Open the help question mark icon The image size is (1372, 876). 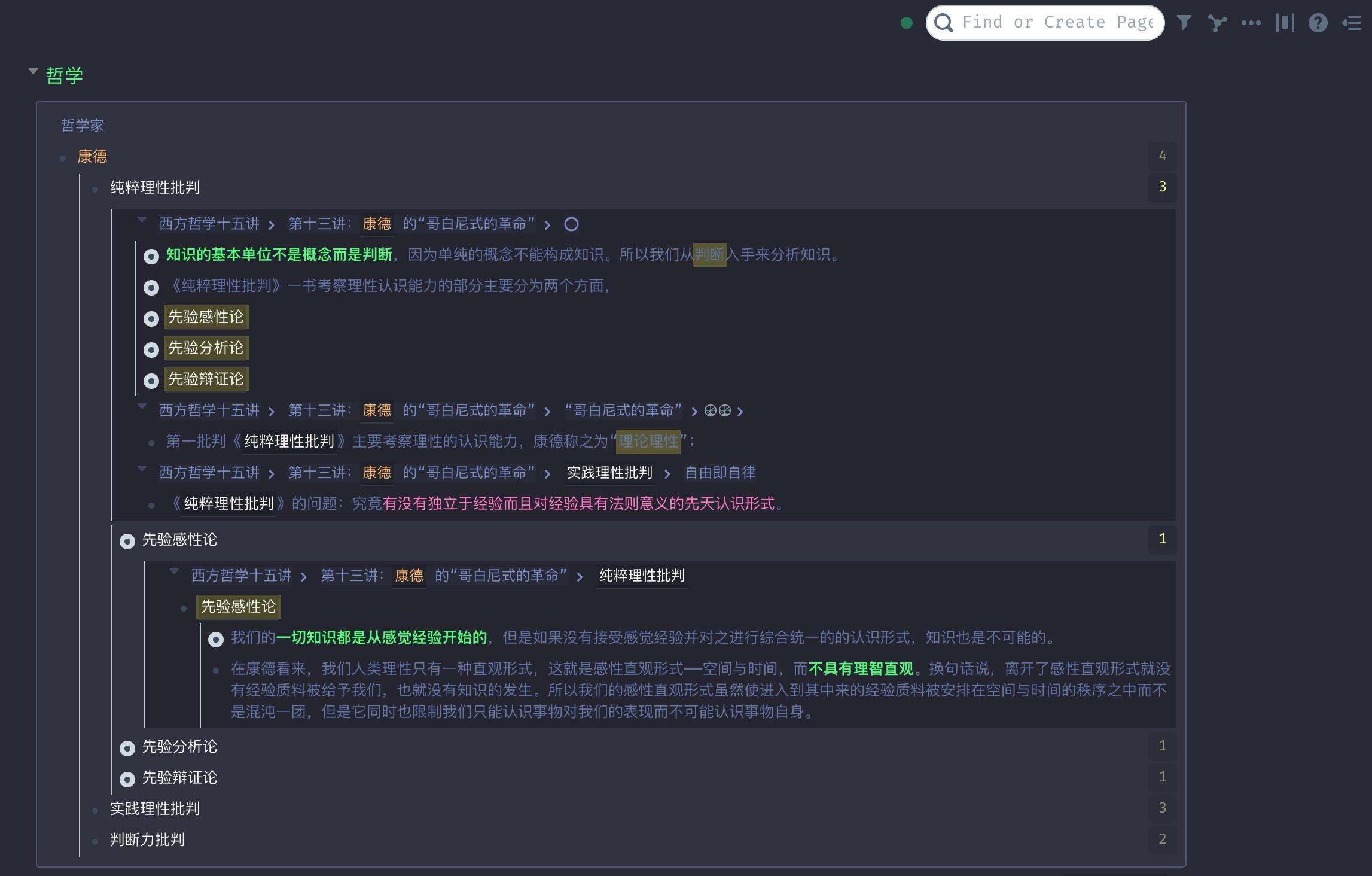(x=1318, y=23)
